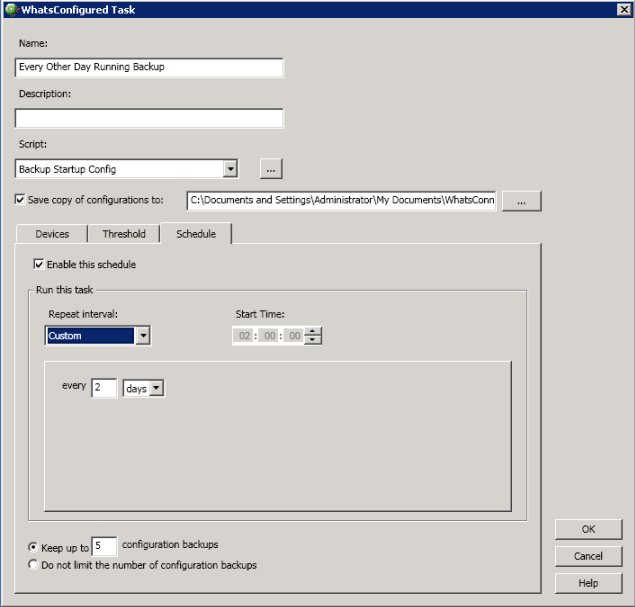Select the Schedule tab
Viewport: 635px width, 607px height.
coord(196,234)
